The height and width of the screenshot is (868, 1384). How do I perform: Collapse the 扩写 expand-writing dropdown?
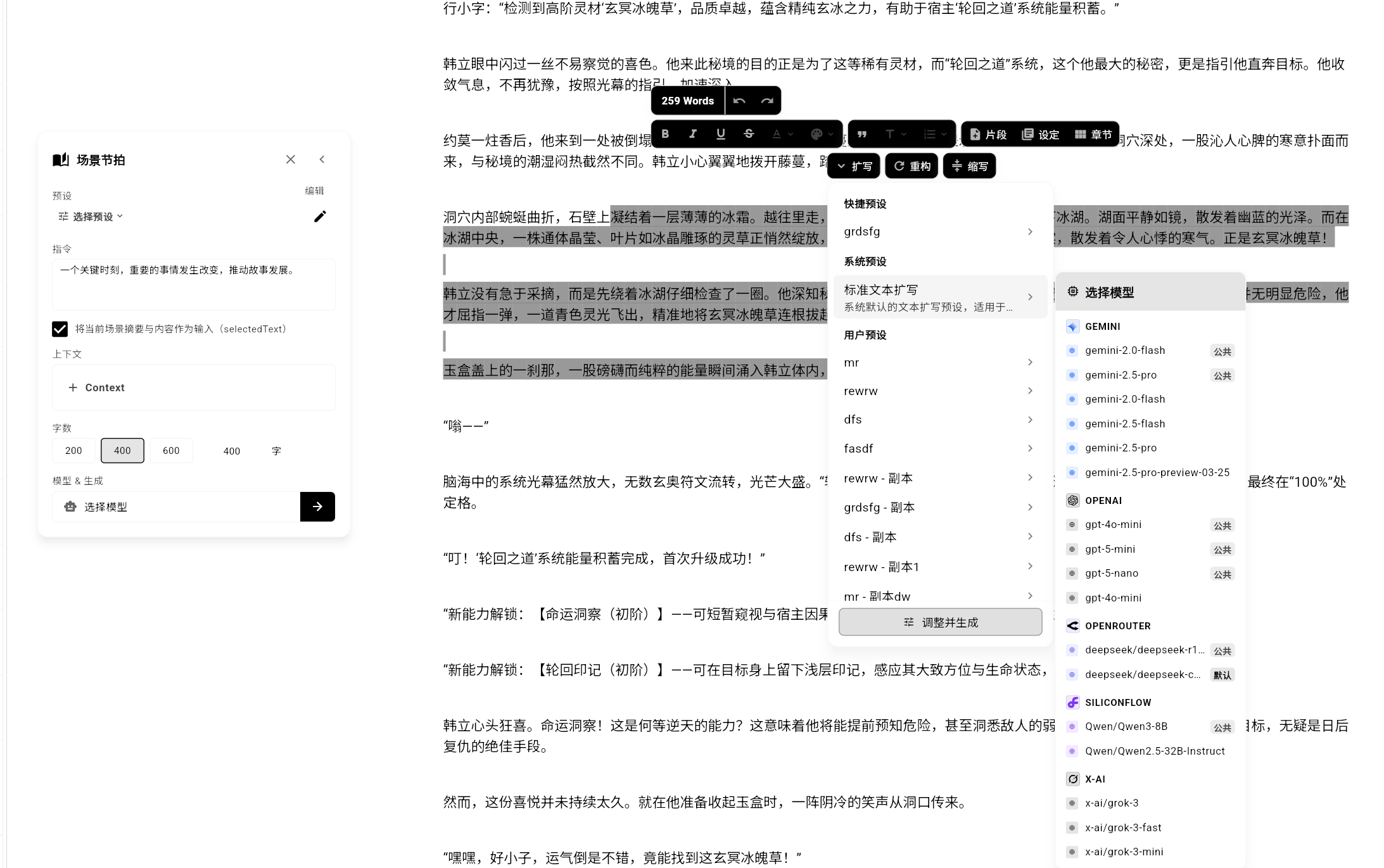point(854,166)
